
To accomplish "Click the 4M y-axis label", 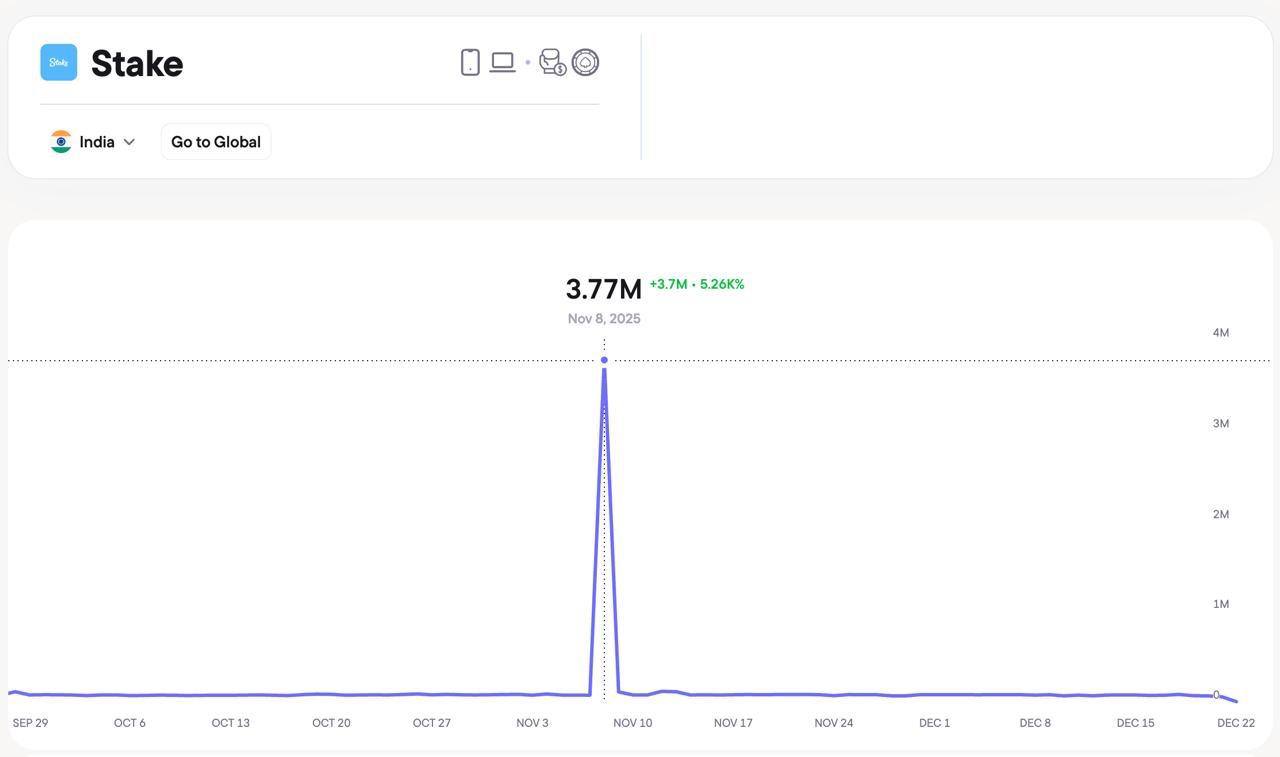I will pos(1220,333).
